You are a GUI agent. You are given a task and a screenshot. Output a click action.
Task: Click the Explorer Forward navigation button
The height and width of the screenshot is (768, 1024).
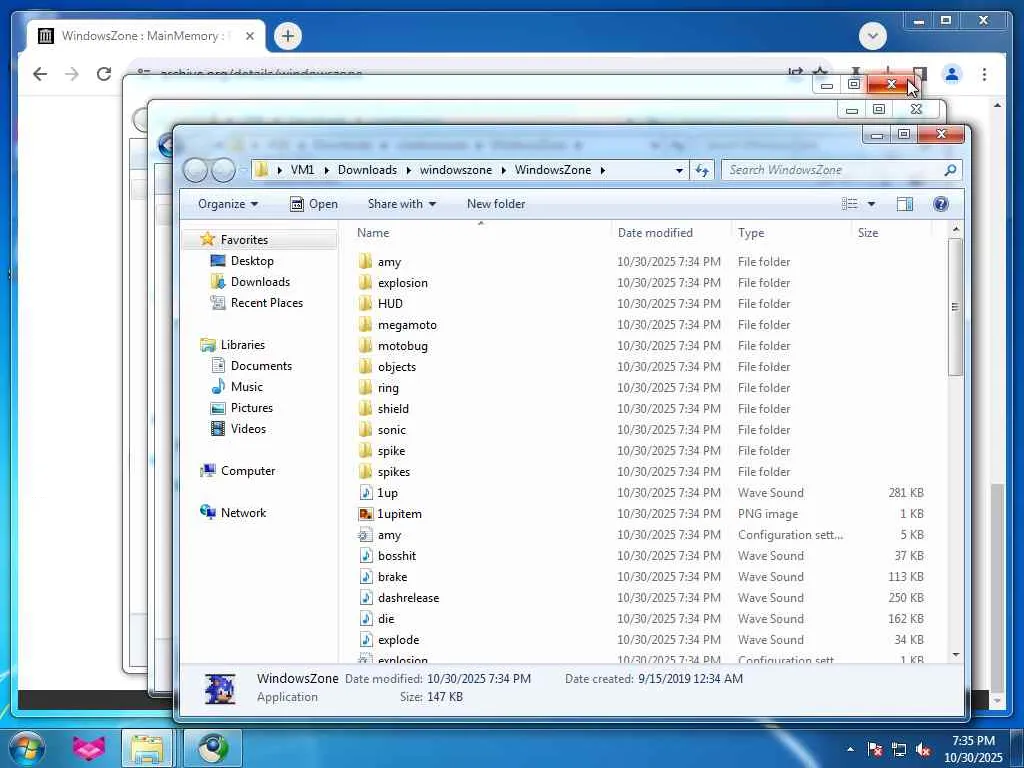pos(223,170)
